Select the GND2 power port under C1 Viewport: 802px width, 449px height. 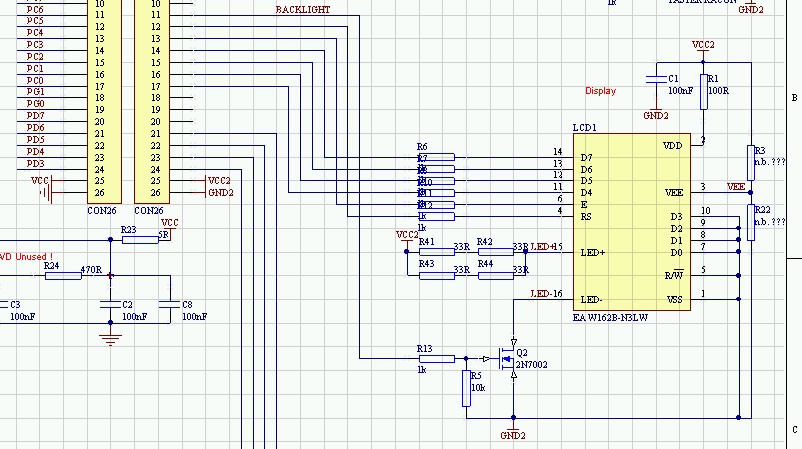(x=656, y=113)
